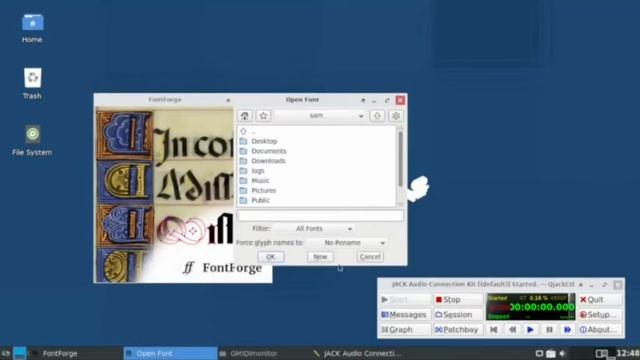Select the parent directory '..' entry
This screenshot has width=640, height=360.
click(x=316, y=131)
